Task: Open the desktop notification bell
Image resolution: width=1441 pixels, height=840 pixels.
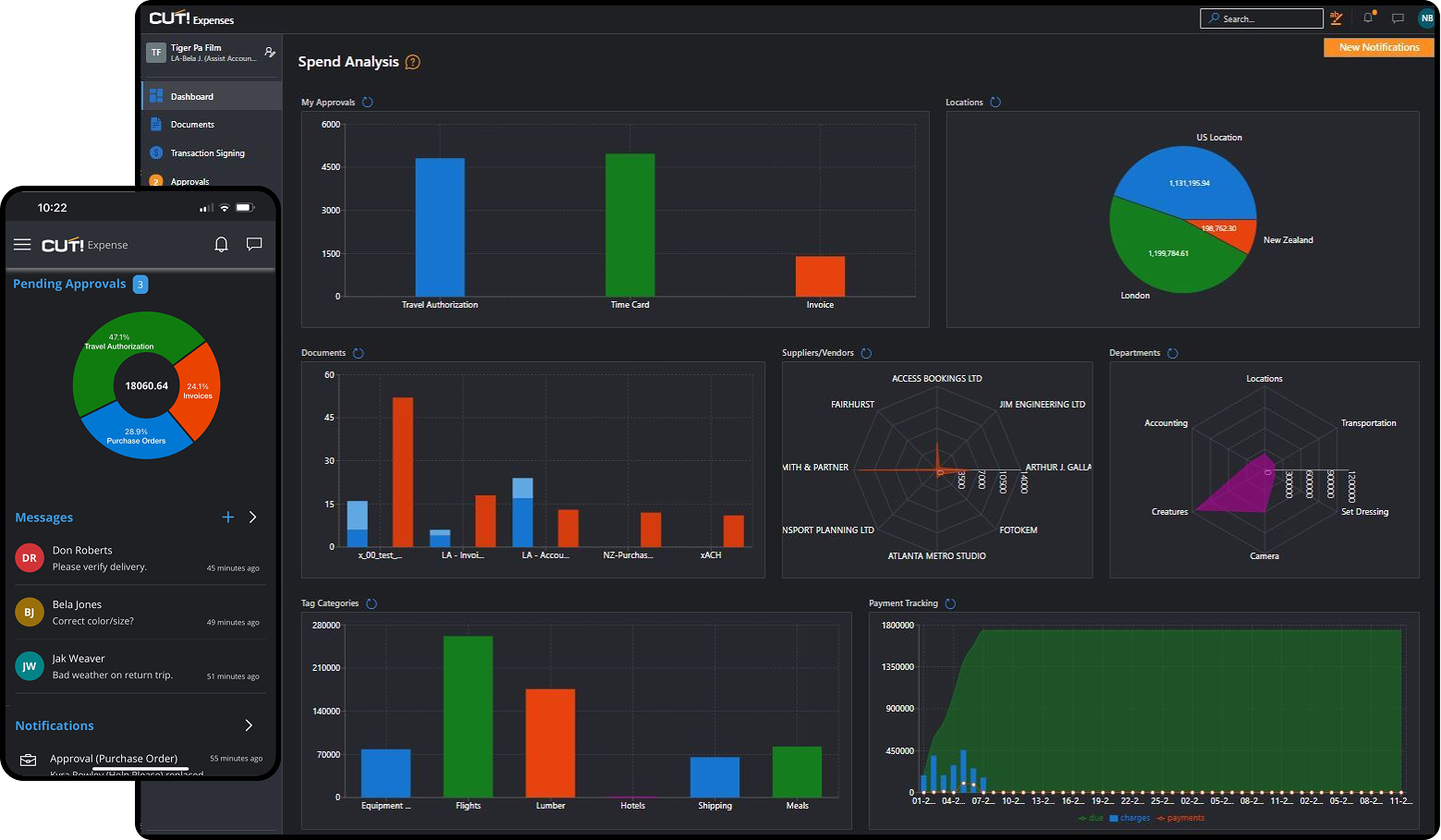Action: 1368,18
